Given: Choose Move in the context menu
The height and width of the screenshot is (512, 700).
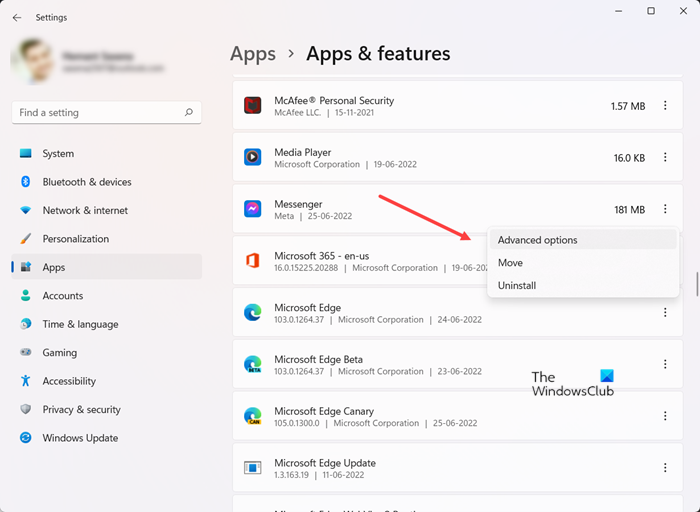Looking at the screenshot, I should pos(583,262).
